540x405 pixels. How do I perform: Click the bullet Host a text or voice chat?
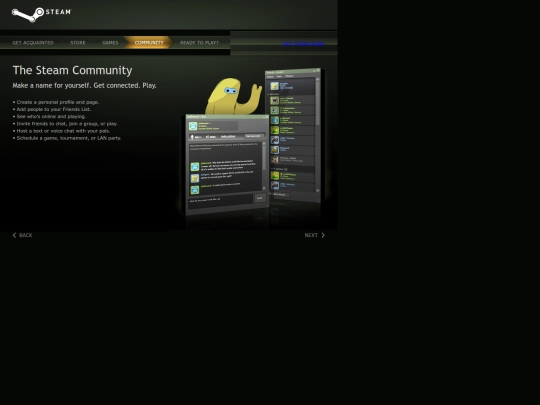61,131
